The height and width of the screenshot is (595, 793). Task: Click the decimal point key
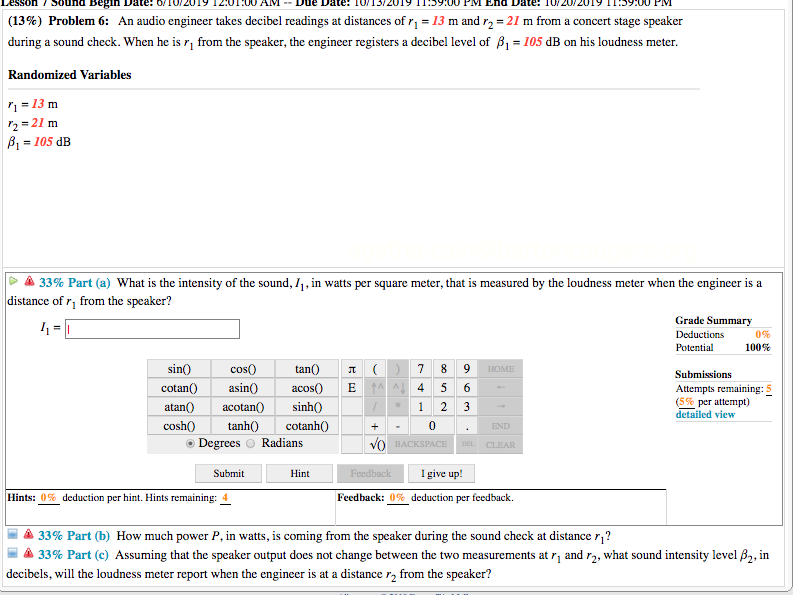click(x=466, y=426)
